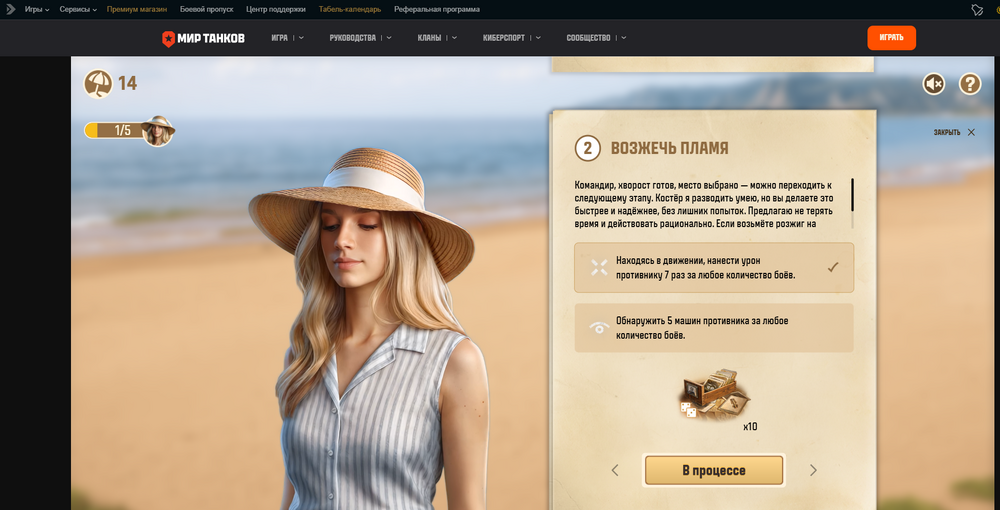Expand the Киберспорт dropdown chevron

click(x=538, y=38)
